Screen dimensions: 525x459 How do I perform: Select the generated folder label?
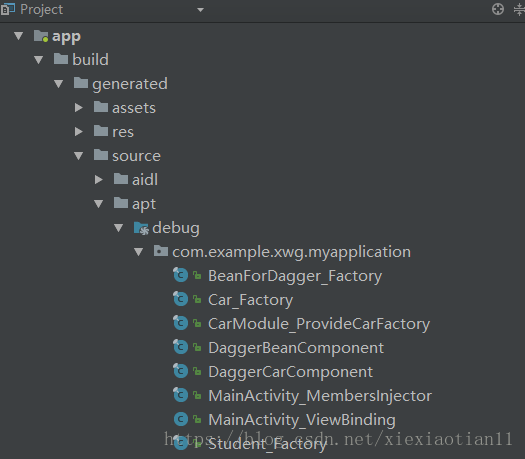(130, 84)
